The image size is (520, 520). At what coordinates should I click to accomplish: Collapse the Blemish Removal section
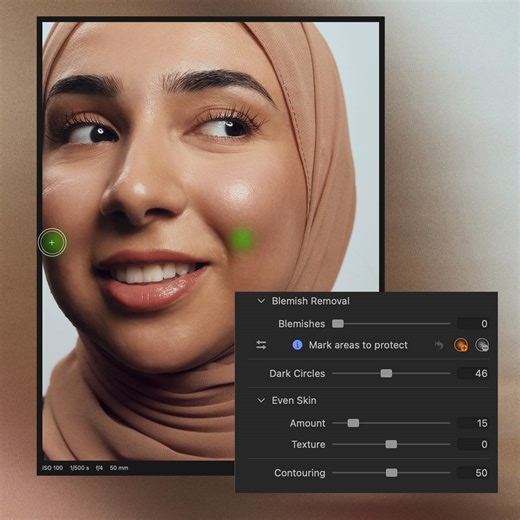[x=261, y=301]
